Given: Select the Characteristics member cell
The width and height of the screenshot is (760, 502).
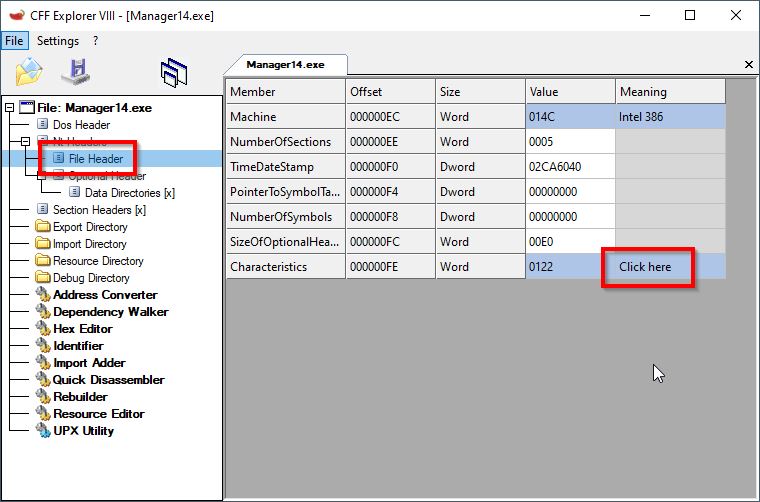Looking at the screenshot, I should pos(285,267).
